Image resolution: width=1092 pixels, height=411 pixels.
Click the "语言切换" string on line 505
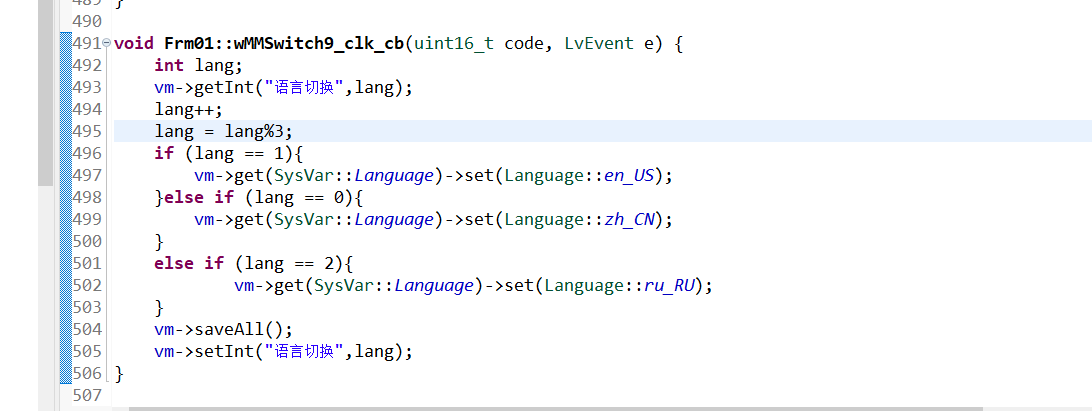[x=304, y=351]
